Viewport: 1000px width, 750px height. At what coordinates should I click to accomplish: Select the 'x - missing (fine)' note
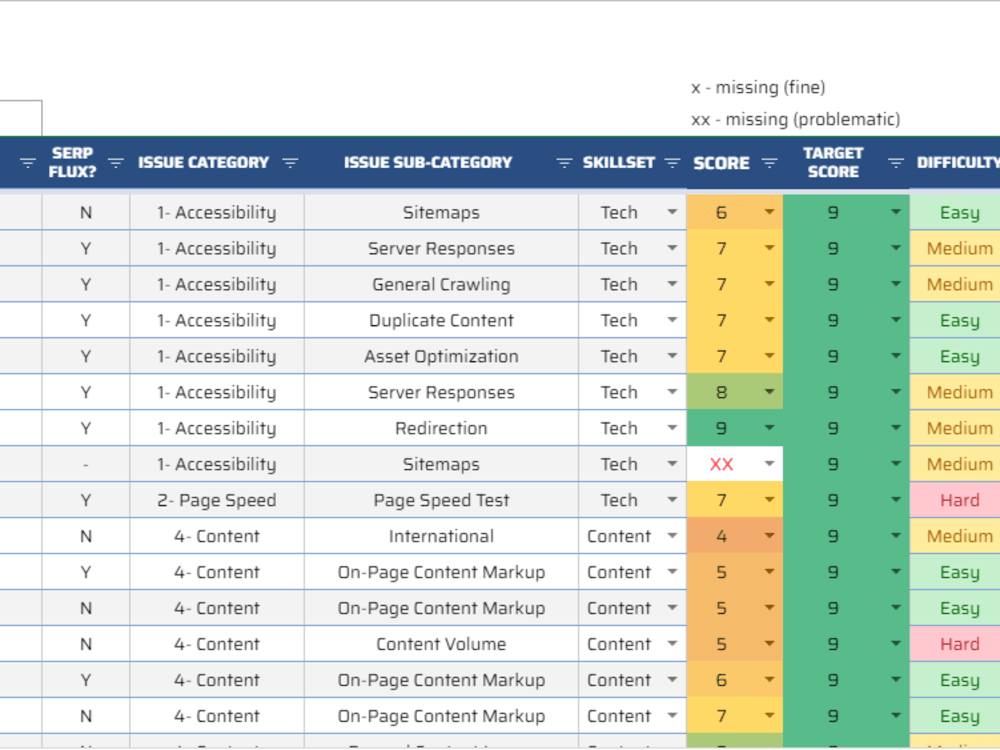(758, 87)
